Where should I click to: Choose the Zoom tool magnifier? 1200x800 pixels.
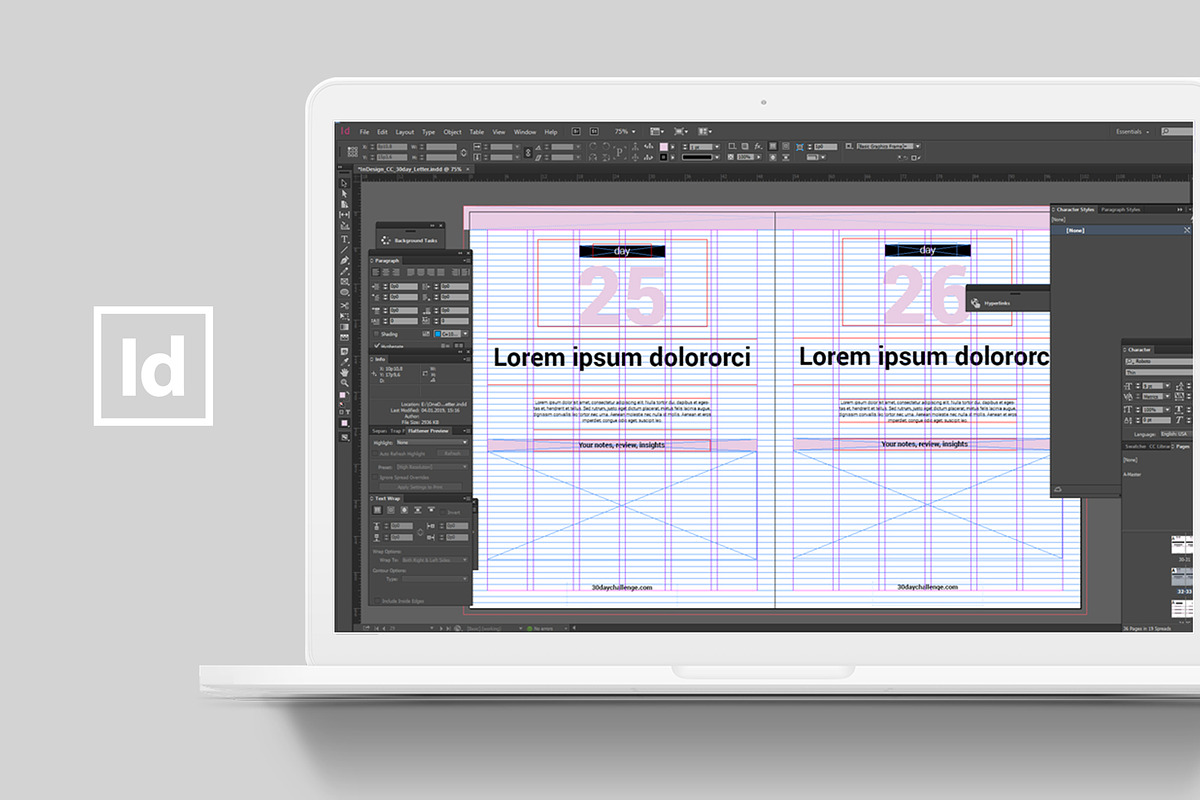(x=345, y=382)
